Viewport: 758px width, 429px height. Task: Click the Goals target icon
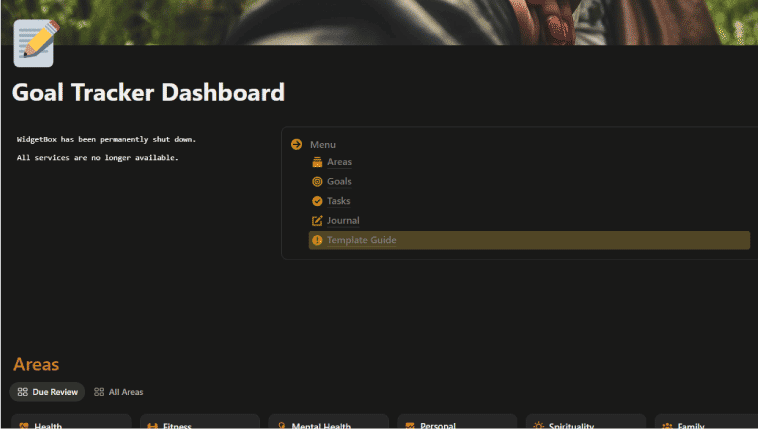pyautogui.click(x=317, y=181)
